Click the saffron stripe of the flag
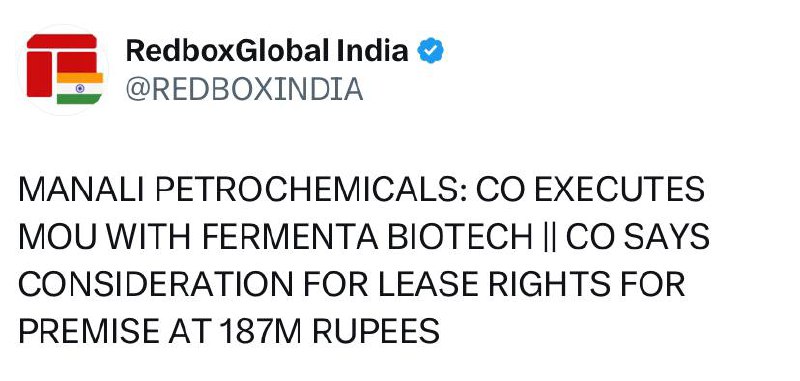The height and width of the screenshot is (381, 800). (x=80, y=78)
